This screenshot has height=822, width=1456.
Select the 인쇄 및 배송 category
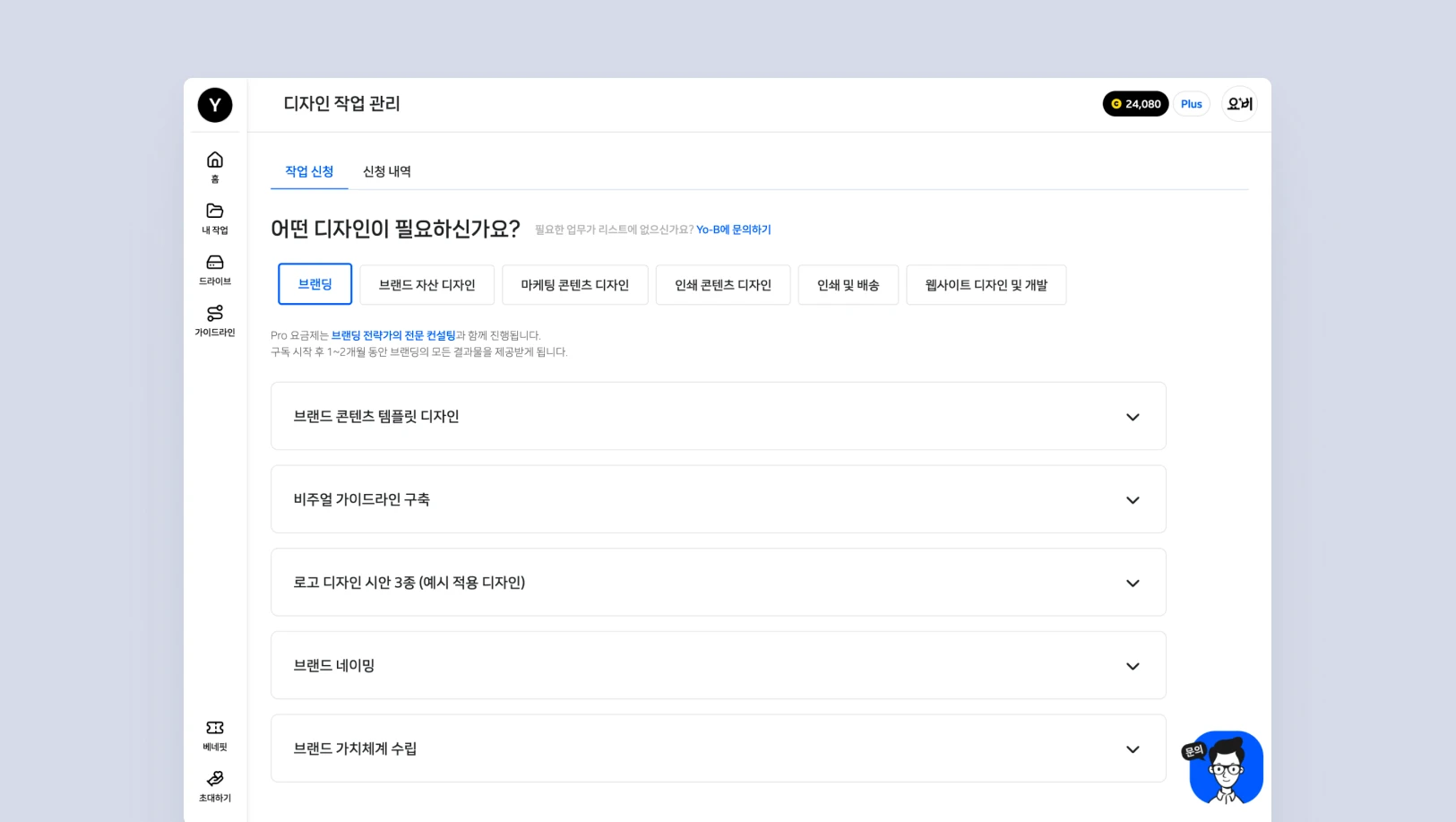(x=848, y=285)
